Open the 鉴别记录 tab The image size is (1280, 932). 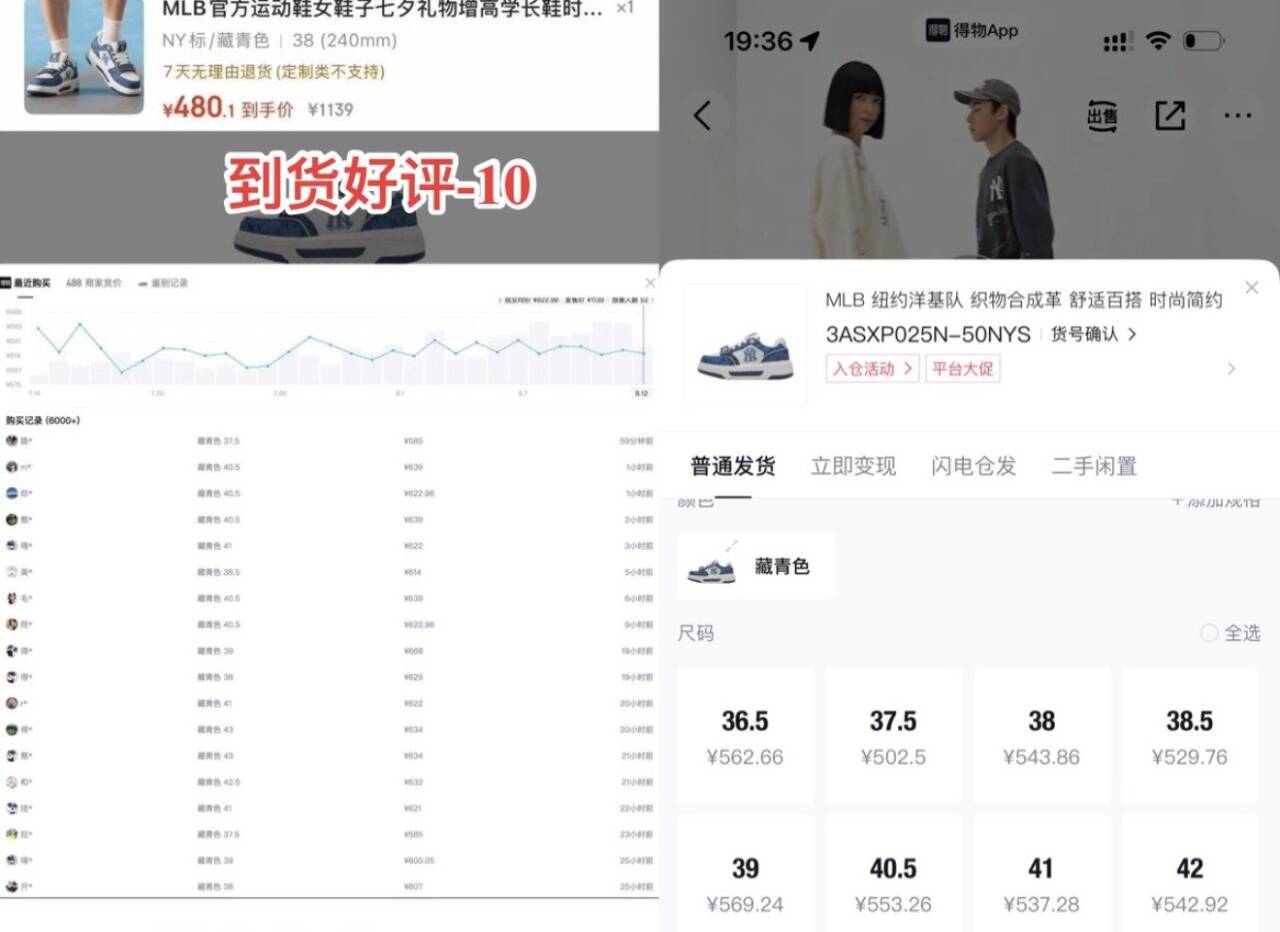pyautogui.click(x=163, y=283)
